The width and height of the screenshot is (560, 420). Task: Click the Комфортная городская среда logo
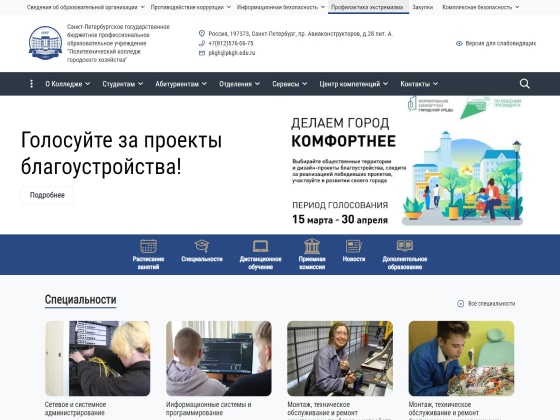430,104
